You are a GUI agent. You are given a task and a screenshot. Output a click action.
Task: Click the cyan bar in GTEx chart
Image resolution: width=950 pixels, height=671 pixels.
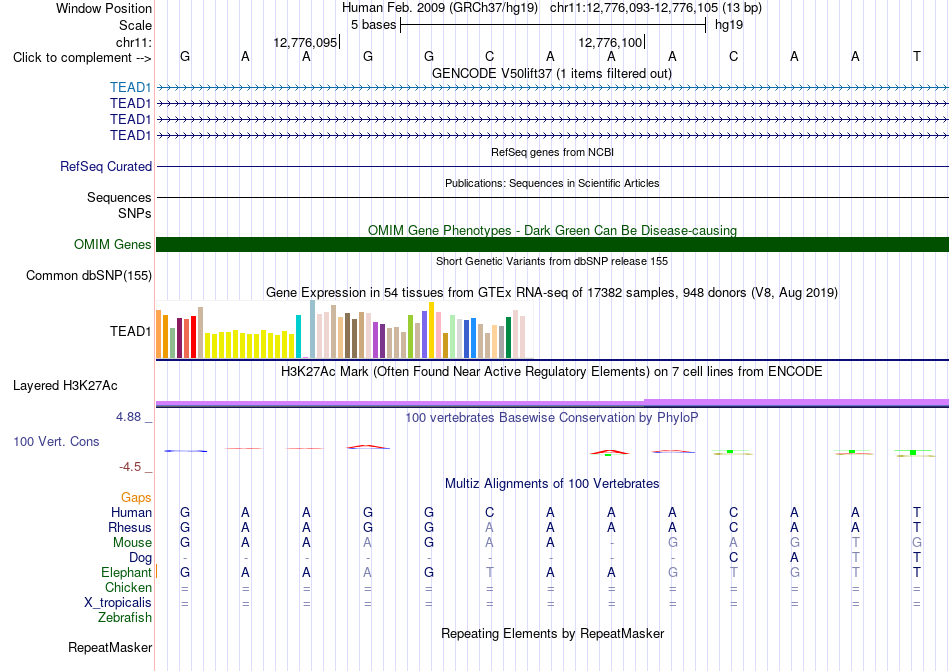298,337
